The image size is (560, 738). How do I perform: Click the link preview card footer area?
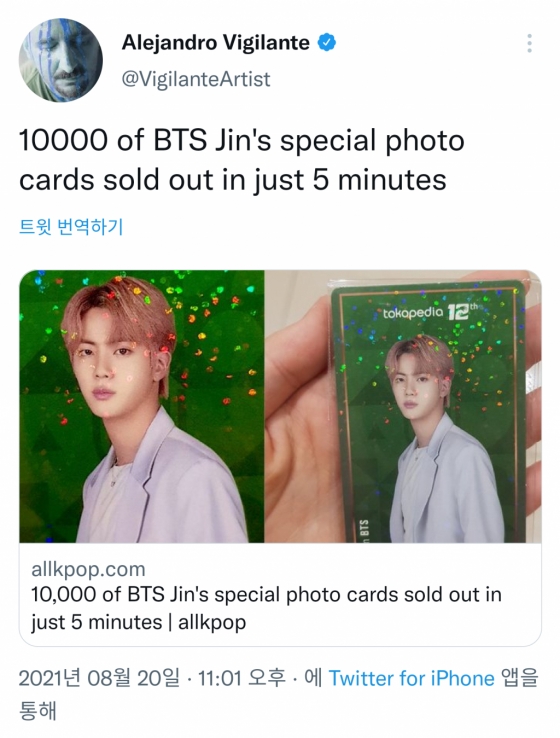(x=280, y=595)
